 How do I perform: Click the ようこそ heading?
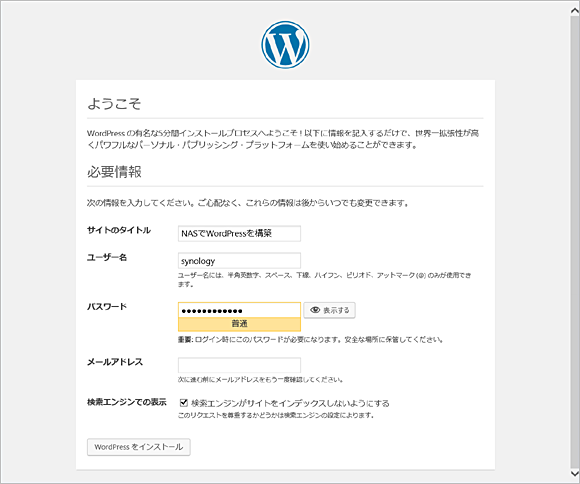pos(114,104)
